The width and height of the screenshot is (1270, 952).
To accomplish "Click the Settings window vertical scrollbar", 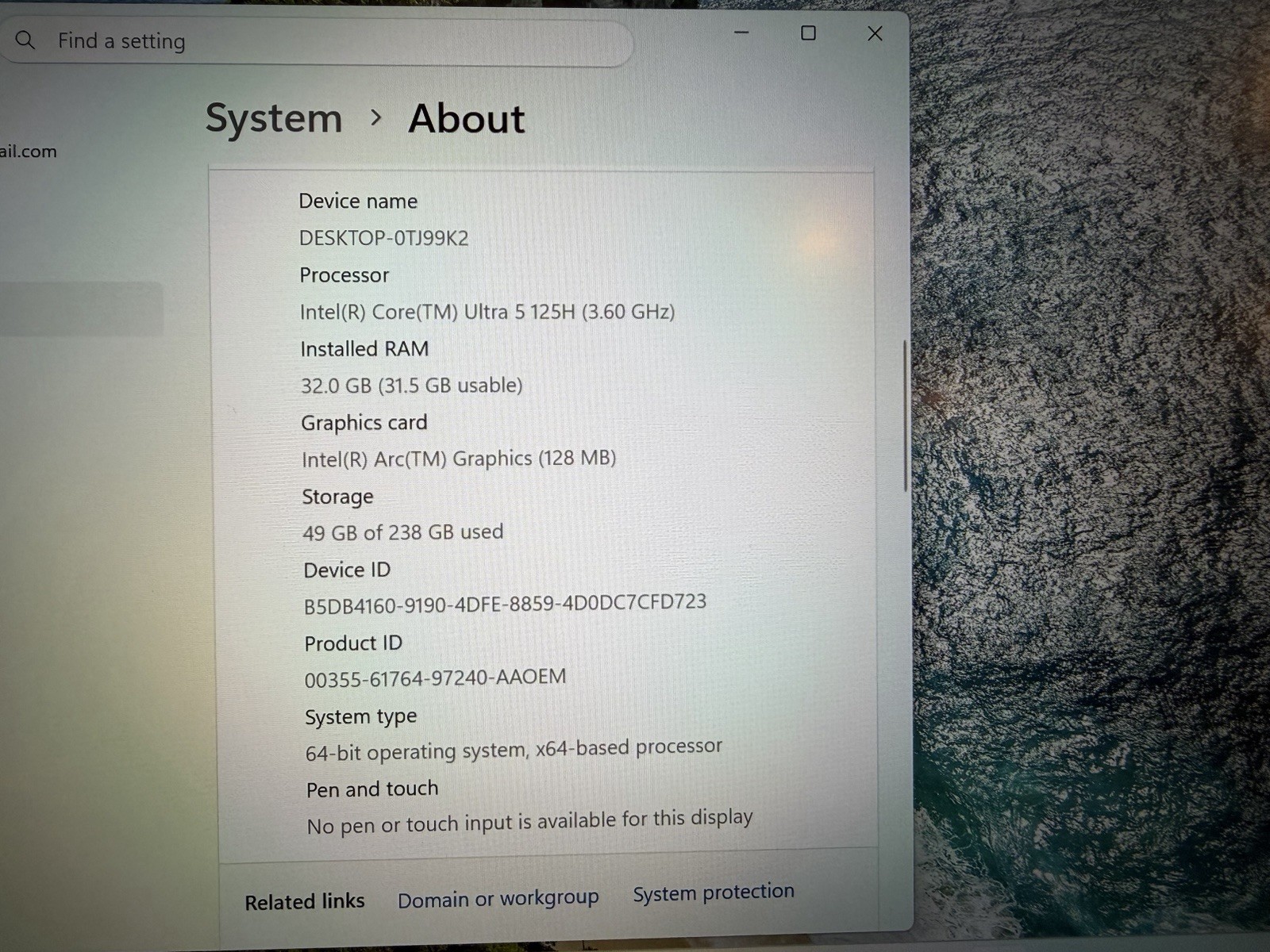I will (905, 416).
